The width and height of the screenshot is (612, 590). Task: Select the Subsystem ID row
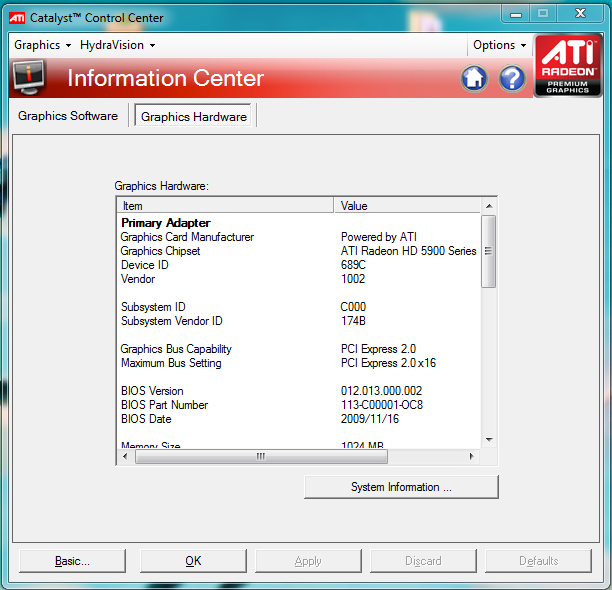tap(299, 307)
